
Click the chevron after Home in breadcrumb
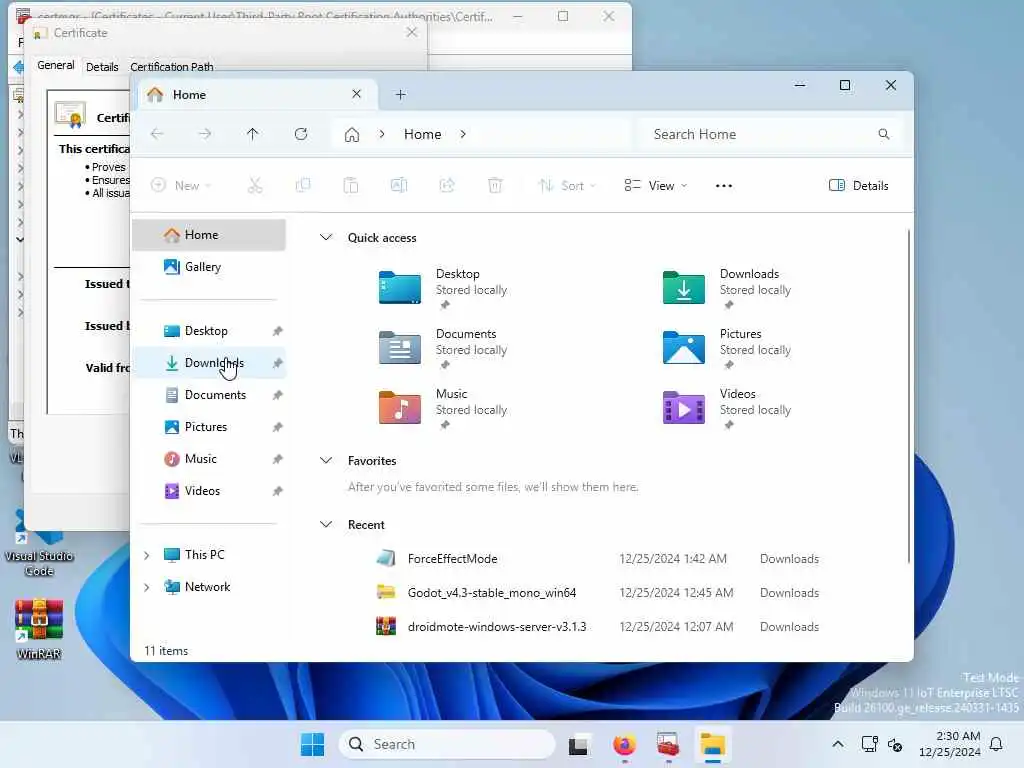pos(463,135)
